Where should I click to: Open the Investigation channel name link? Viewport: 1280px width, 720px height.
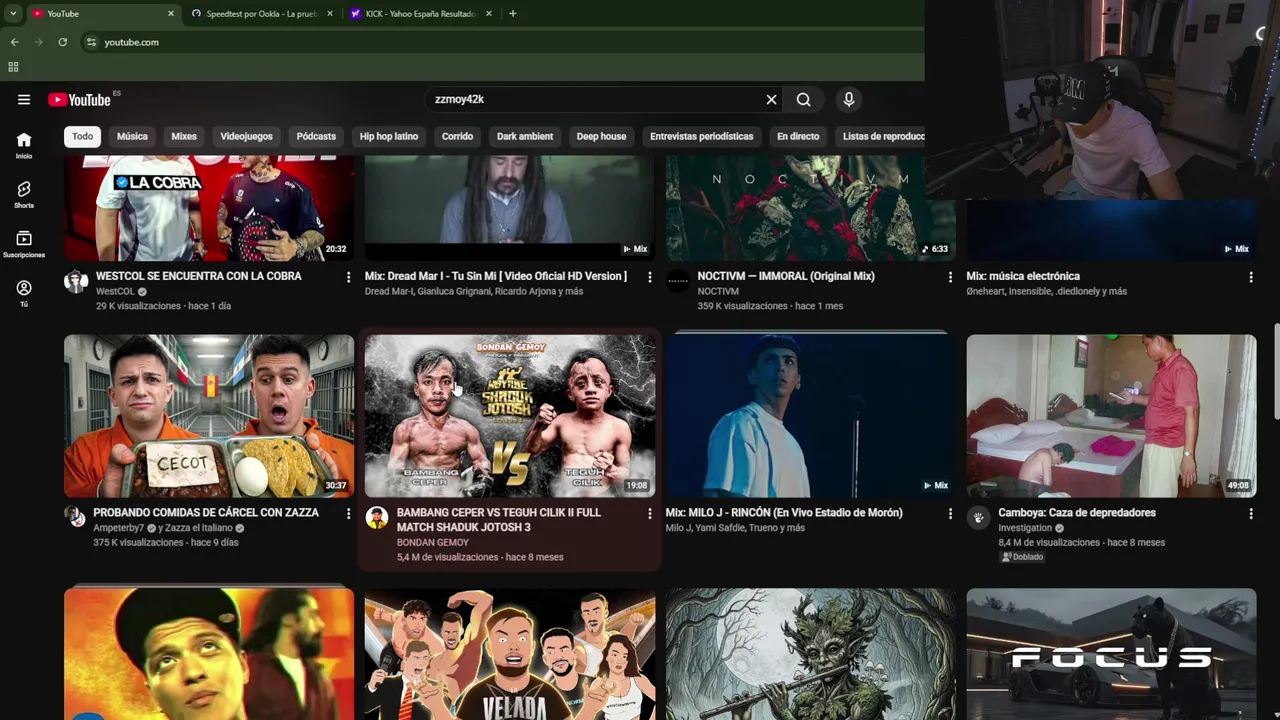click(x=1025, y=528)
